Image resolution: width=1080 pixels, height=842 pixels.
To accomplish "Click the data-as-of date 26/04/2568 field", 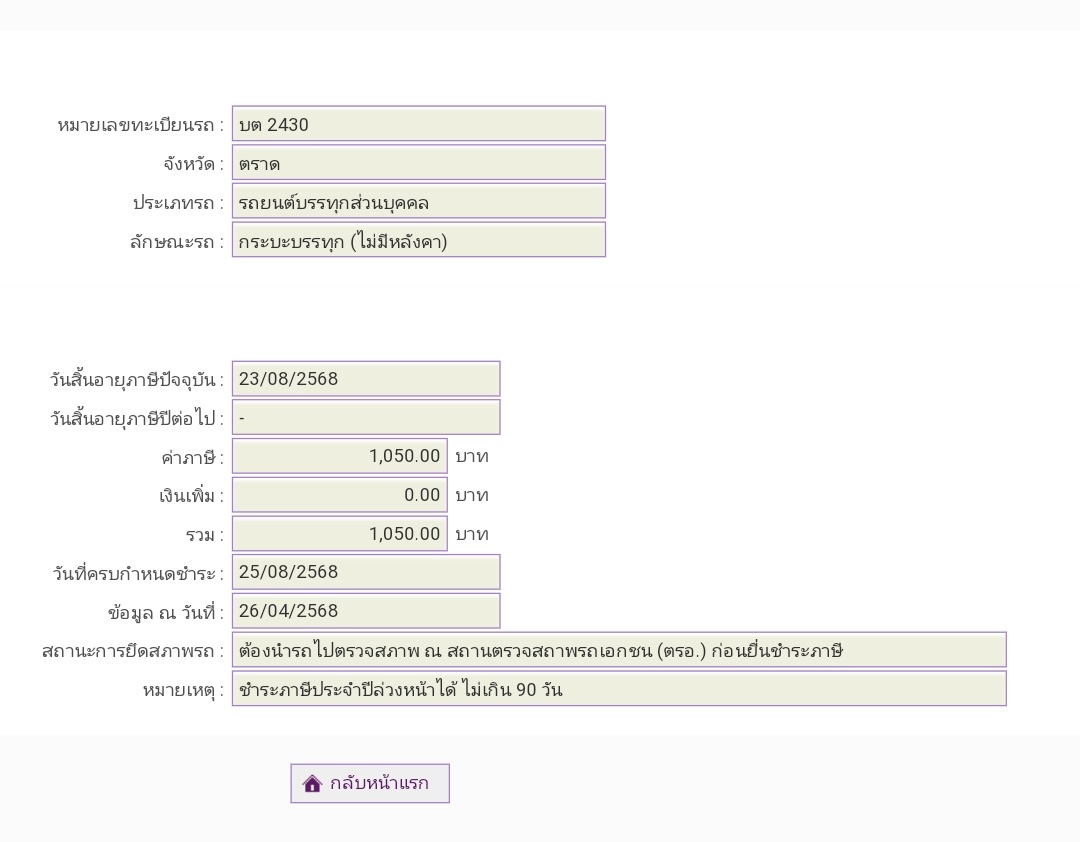I will point(365,611).
